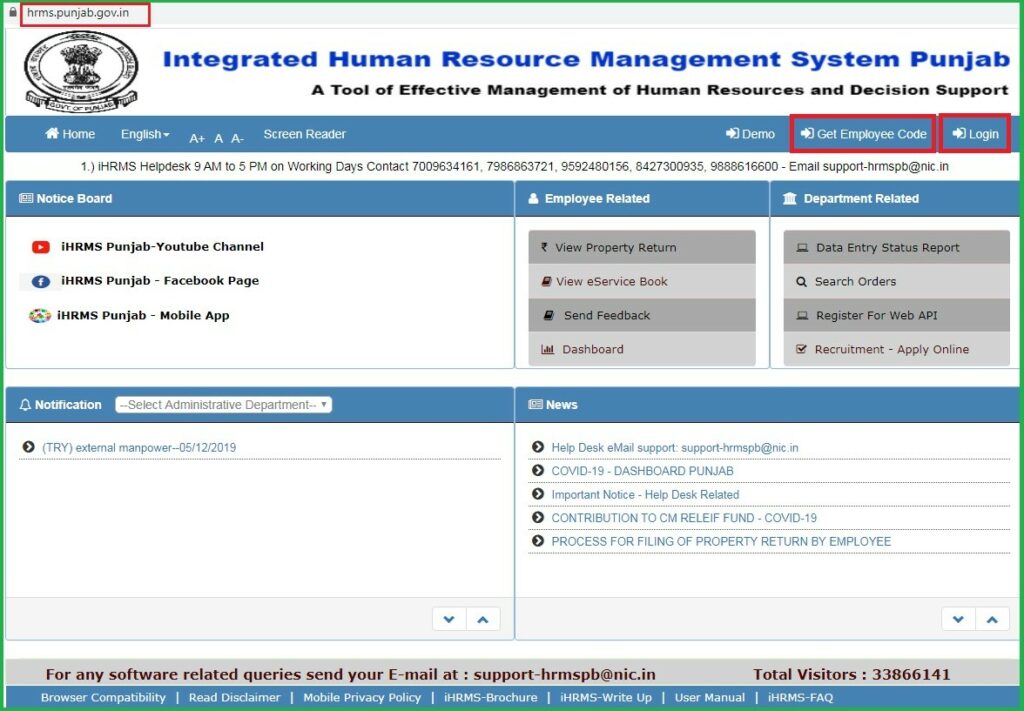The width and height of the screenshot is (1024, 711).
Task: Click the iHRMS Mobile App icon
Action: click(x=40, y=316)
